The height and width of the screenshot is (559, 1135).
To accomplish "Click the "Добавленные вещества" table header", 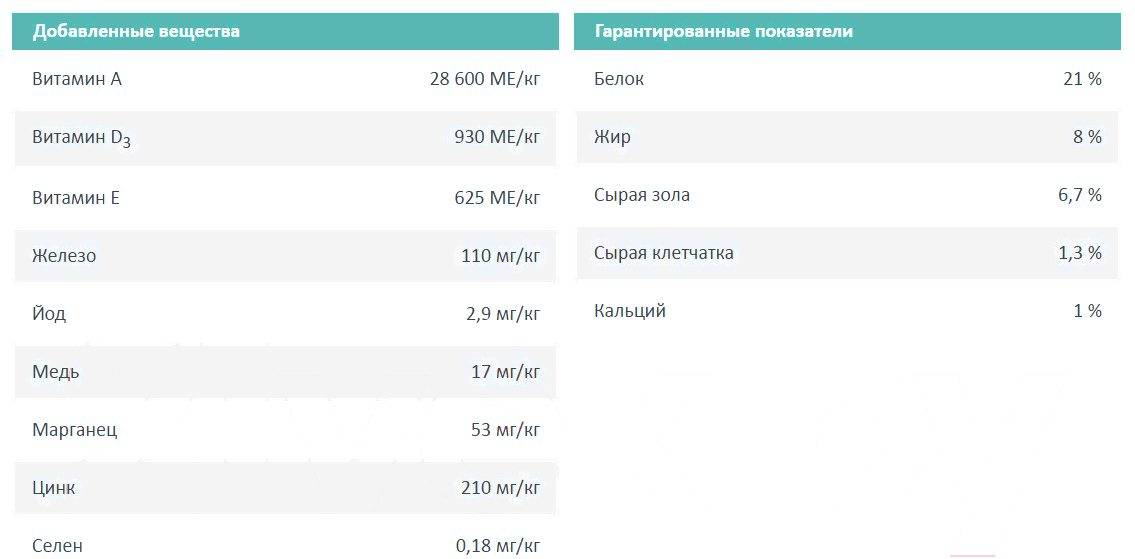I will tap(136, 31).
